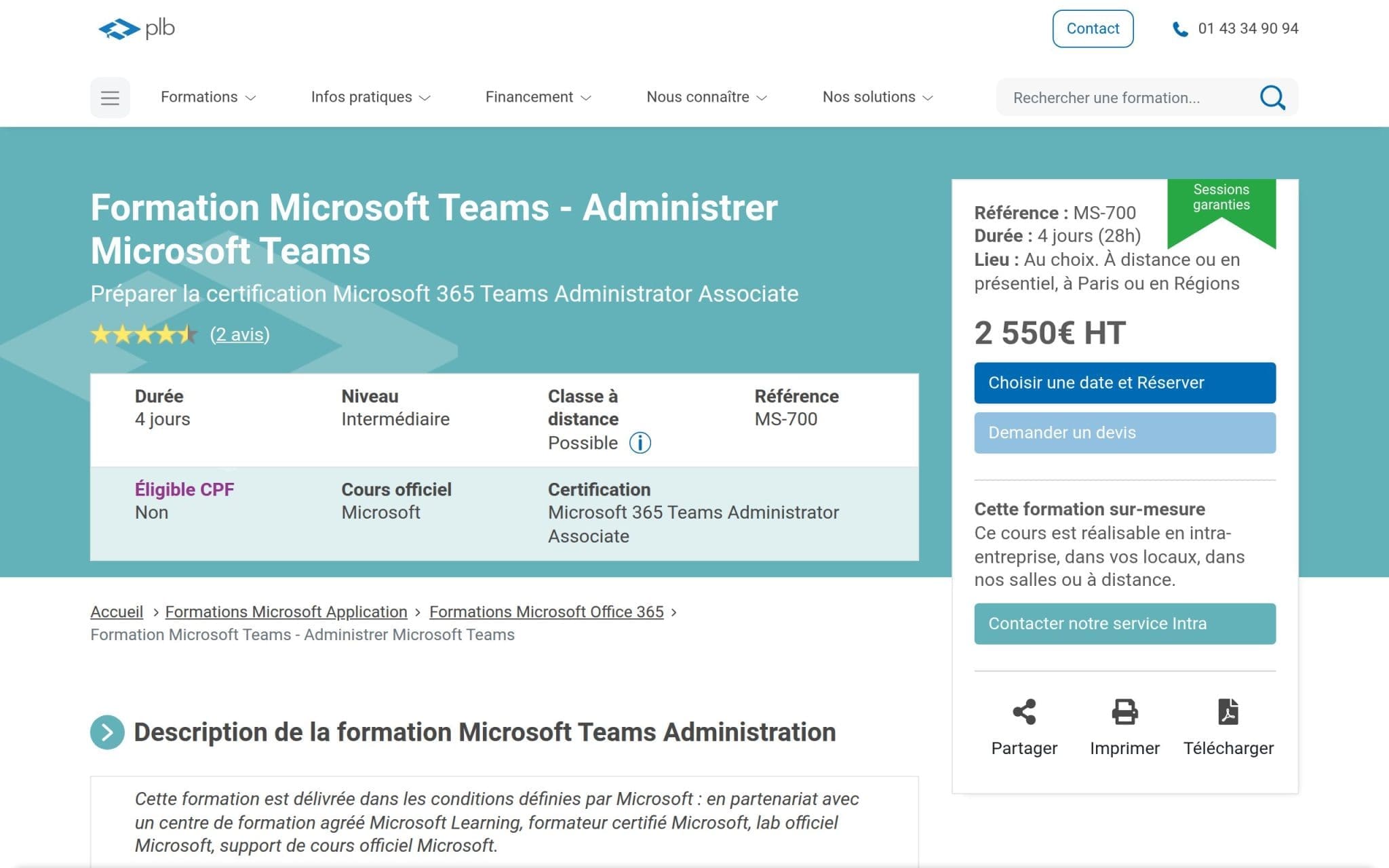Screen dimensions: 1389x868
Task: Click the circle chevron beside Description heading
Action: [x=107, y=732]
